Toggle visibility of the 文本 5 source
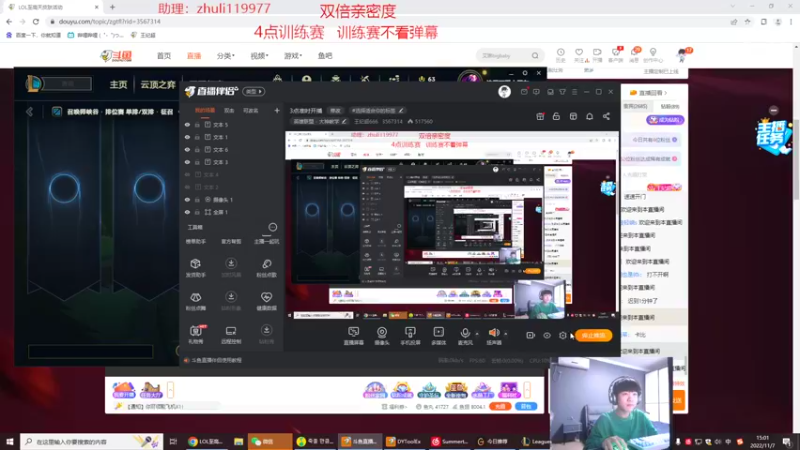 [x=187, y=124]
